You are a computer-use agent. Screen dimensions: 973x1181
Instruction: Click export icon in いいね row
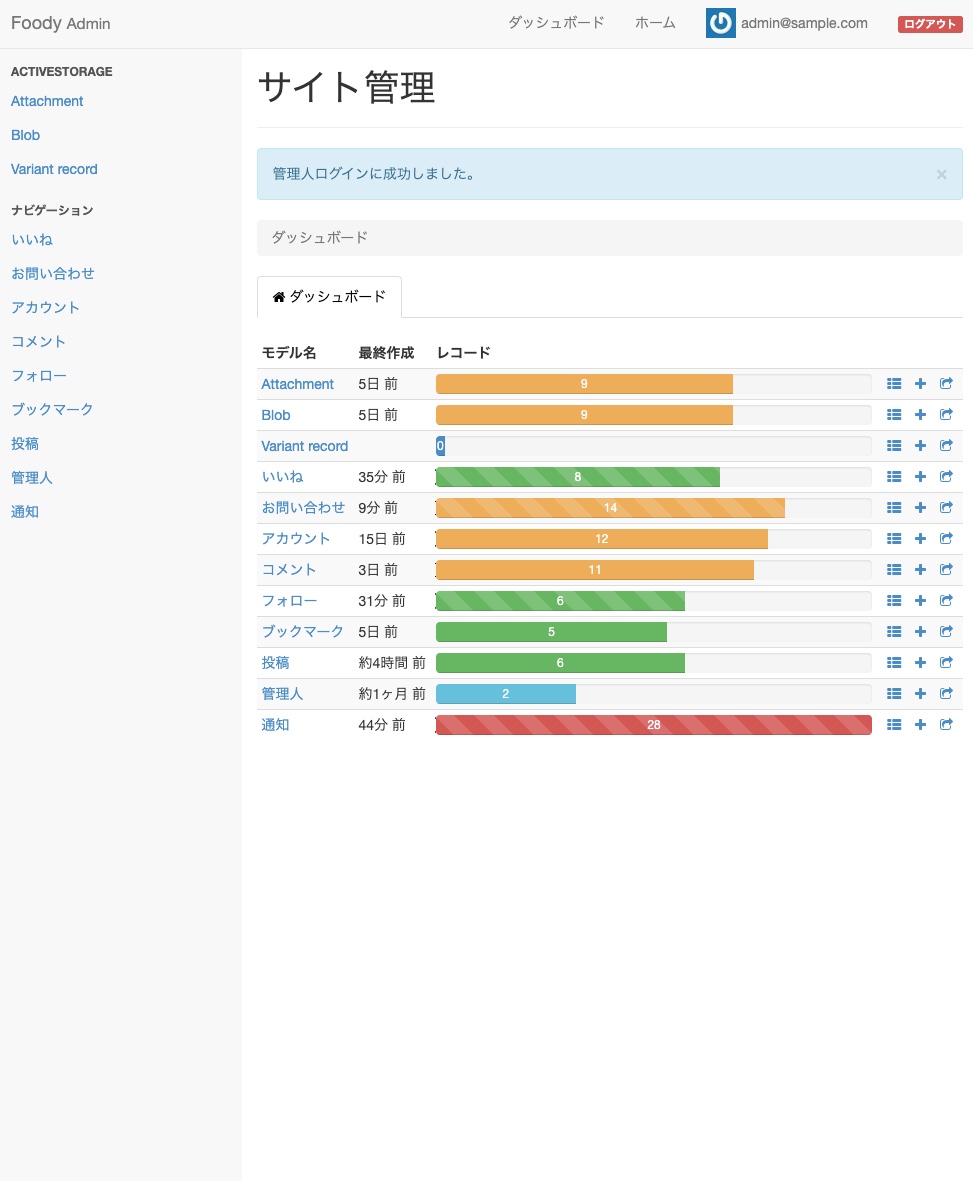click(947, 477)
